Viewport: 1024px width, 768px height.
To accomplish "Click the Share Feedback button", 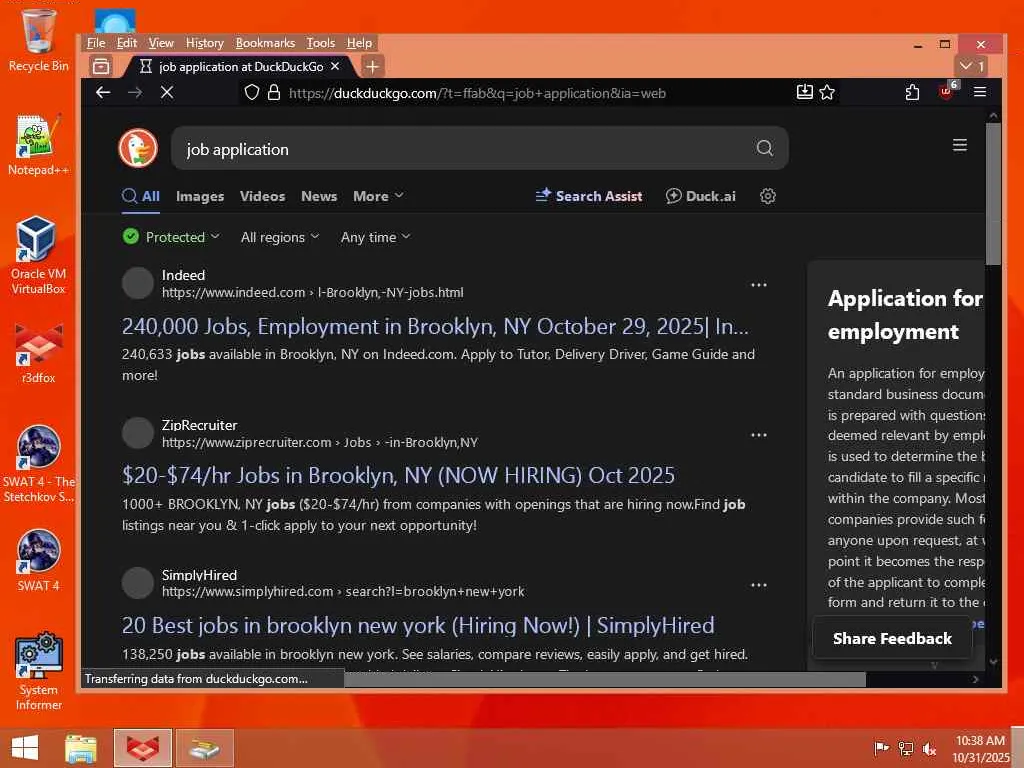I will tap(892, 639).
